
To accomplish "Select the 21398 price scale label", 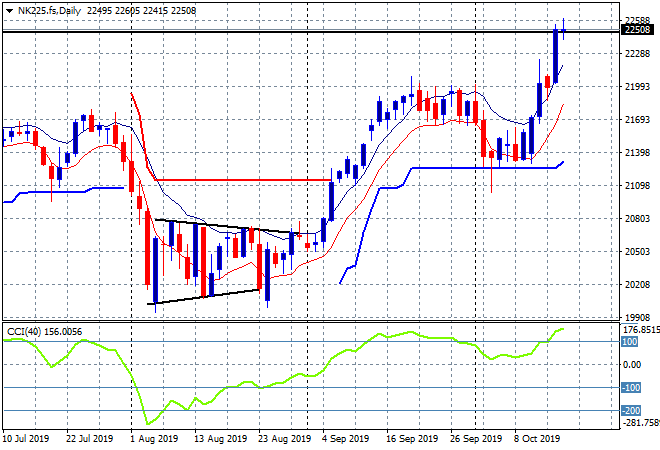I will (637, 152).
